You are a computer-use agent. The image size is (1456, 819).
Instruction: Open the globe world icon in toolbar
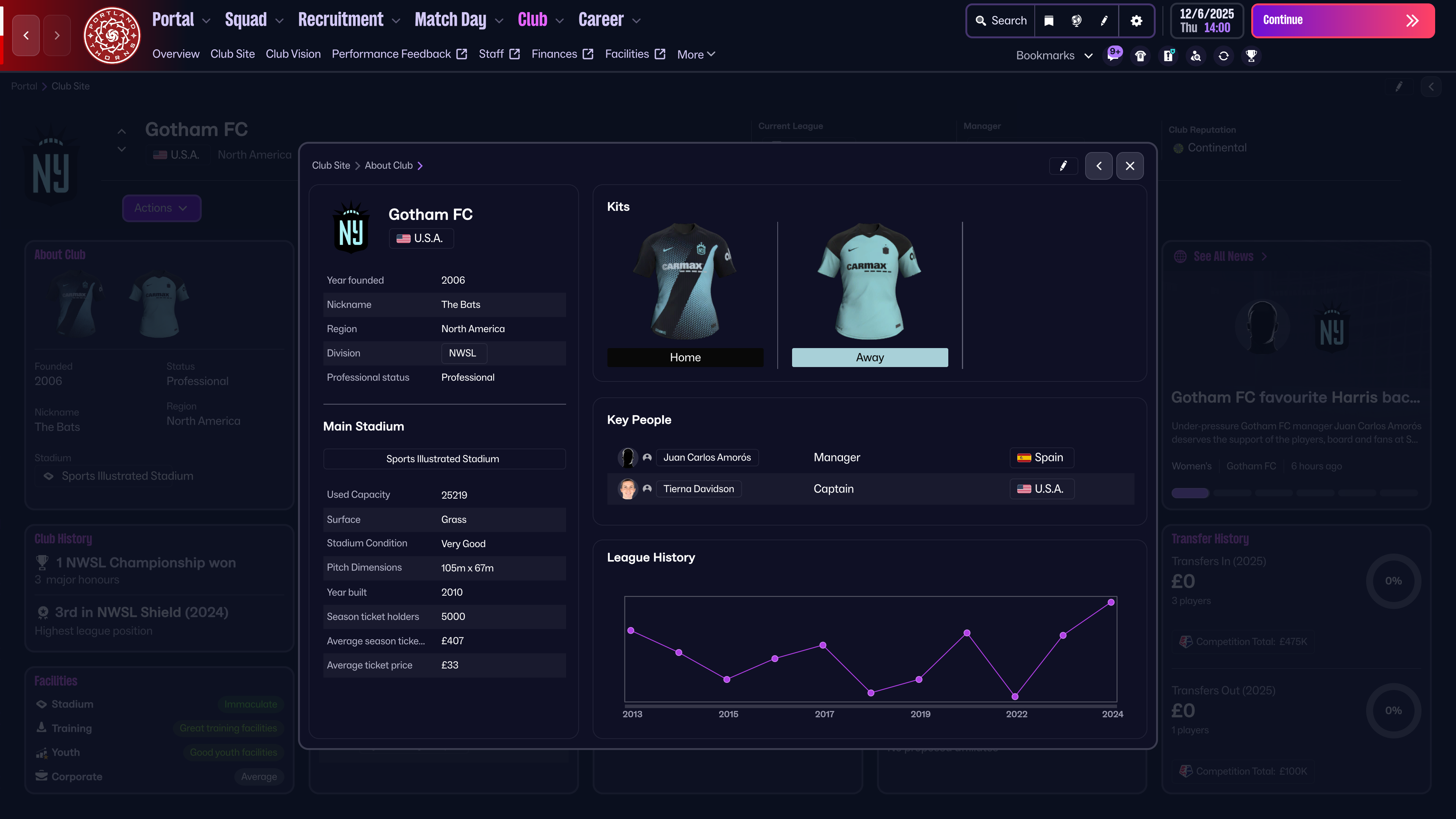pyautogui.click(x=1076, y=21)
